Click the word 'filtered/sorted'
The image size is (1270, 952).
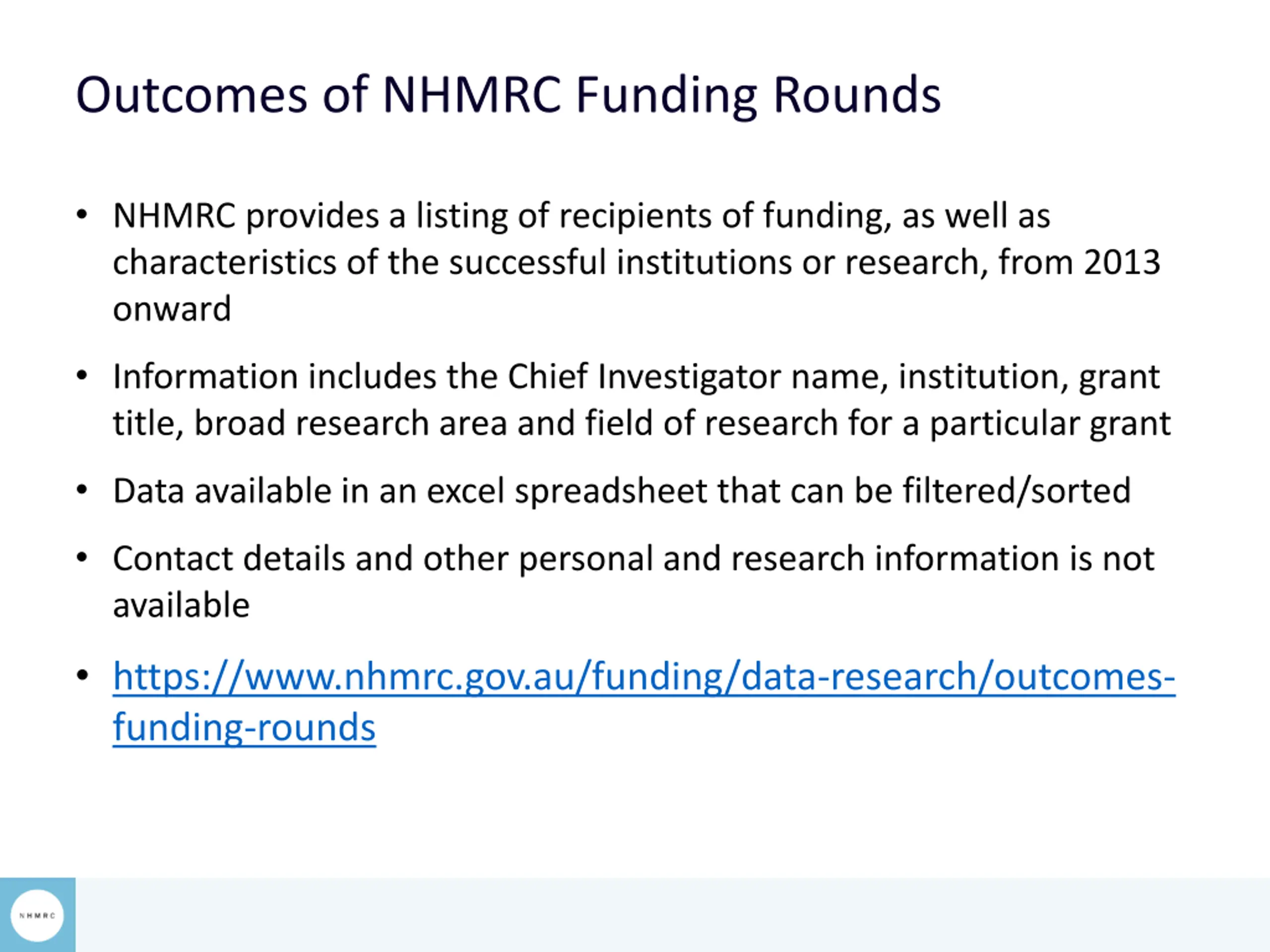tap(1017, 491)
